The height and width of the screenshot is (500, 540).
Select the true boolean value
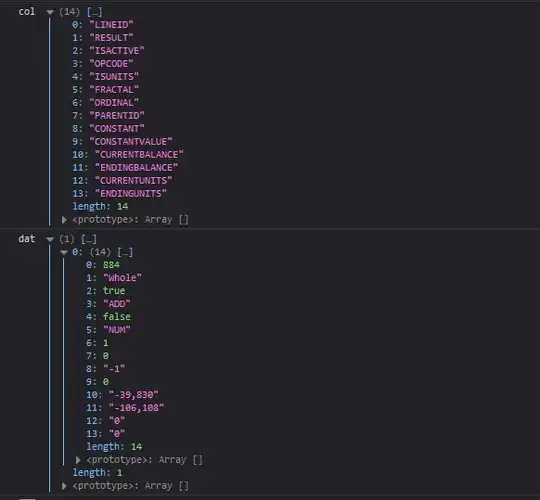(x=114, y=291)
